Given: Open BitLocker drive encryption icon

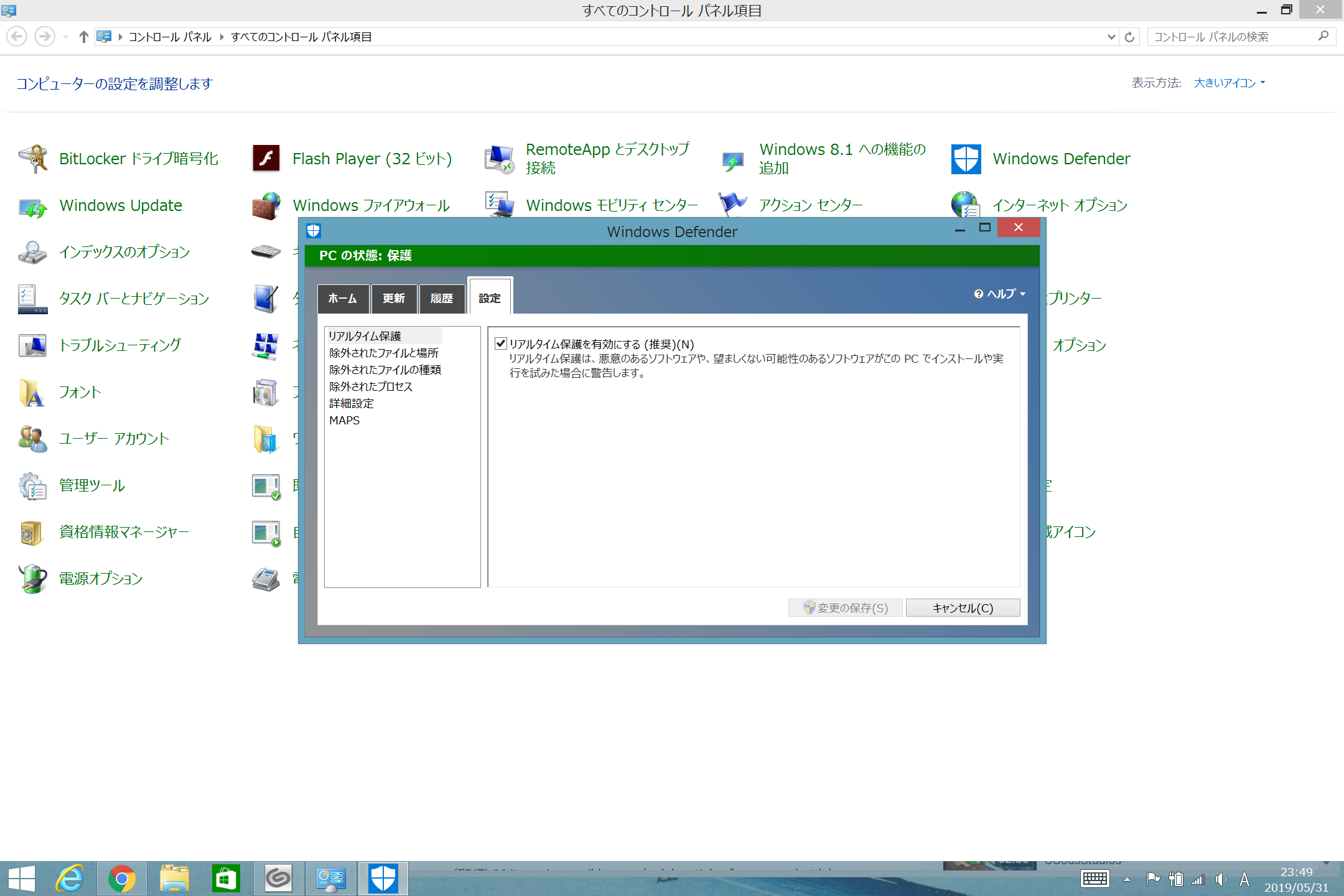Looking at the screenshot, I should click(x=33, y=159).
